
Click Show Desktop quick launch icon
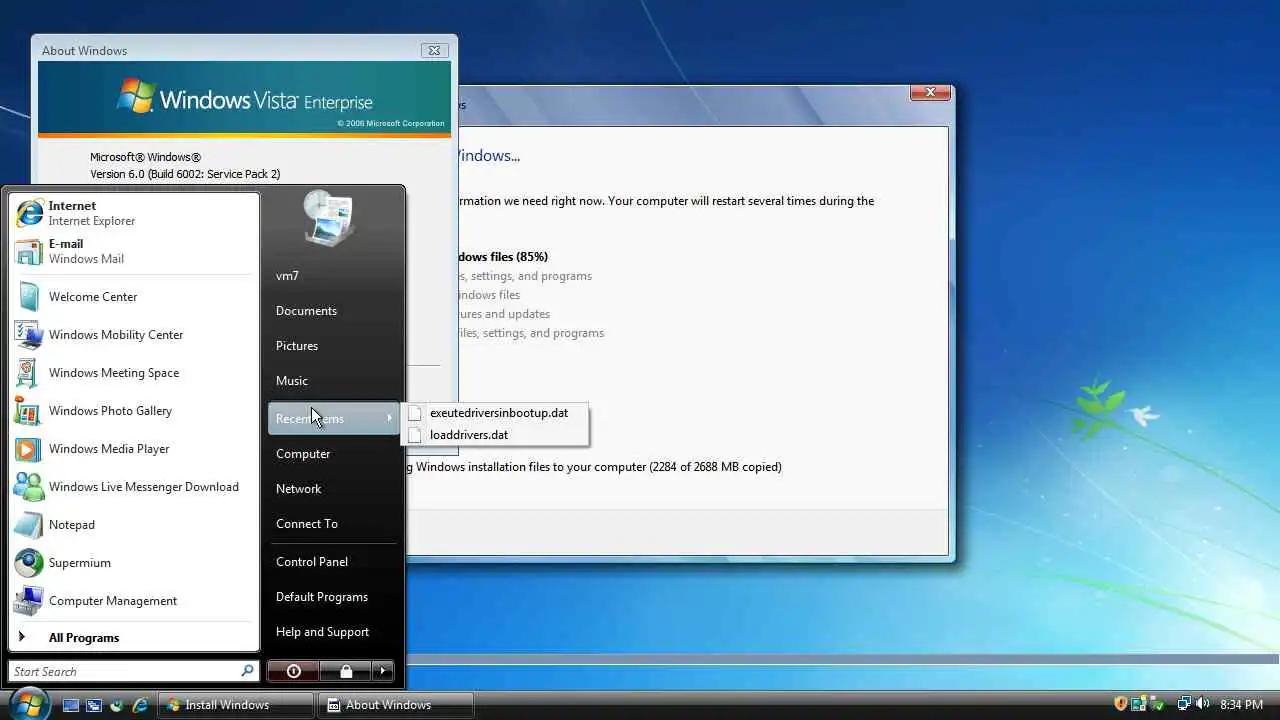[70, 705]
